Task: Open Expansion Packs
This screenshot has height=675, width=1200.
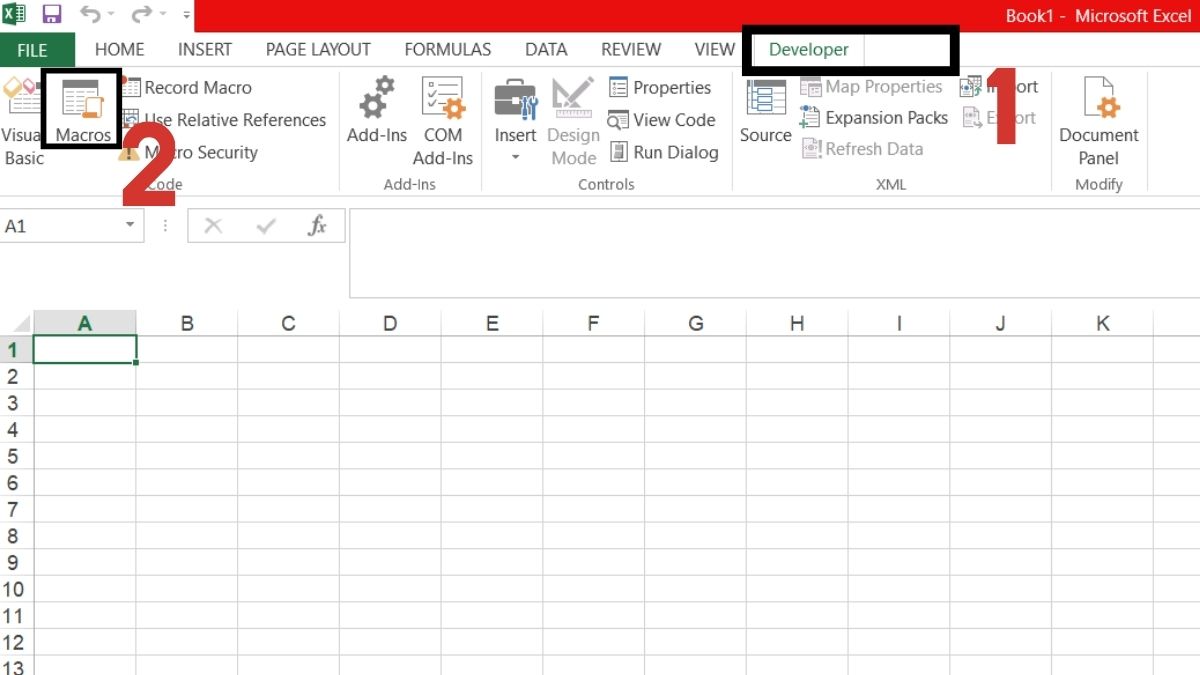Action: click(874, 118)
